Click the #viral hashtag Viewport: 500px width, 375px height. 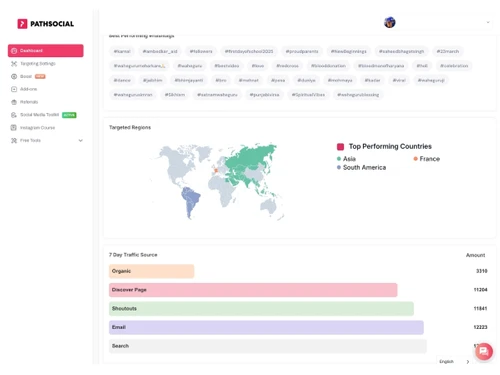[x=399, y=80]
